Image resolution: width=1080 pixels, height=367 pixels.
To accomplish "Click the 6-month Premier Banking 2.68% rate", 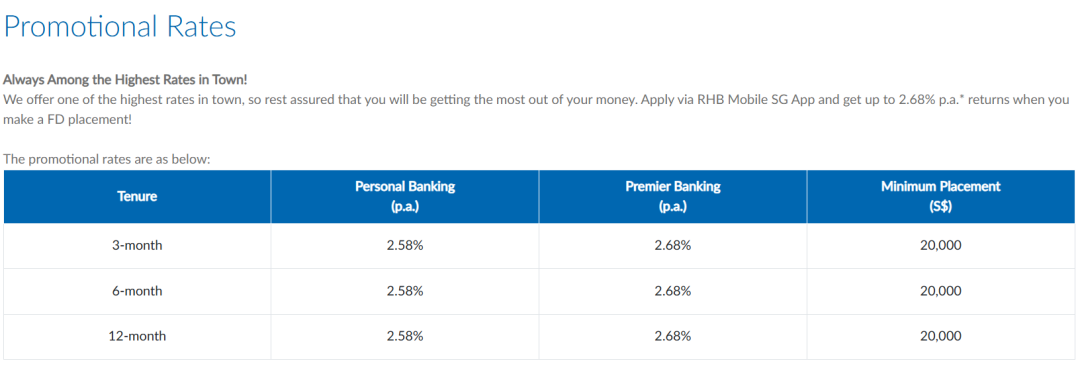I will point(673,291).
